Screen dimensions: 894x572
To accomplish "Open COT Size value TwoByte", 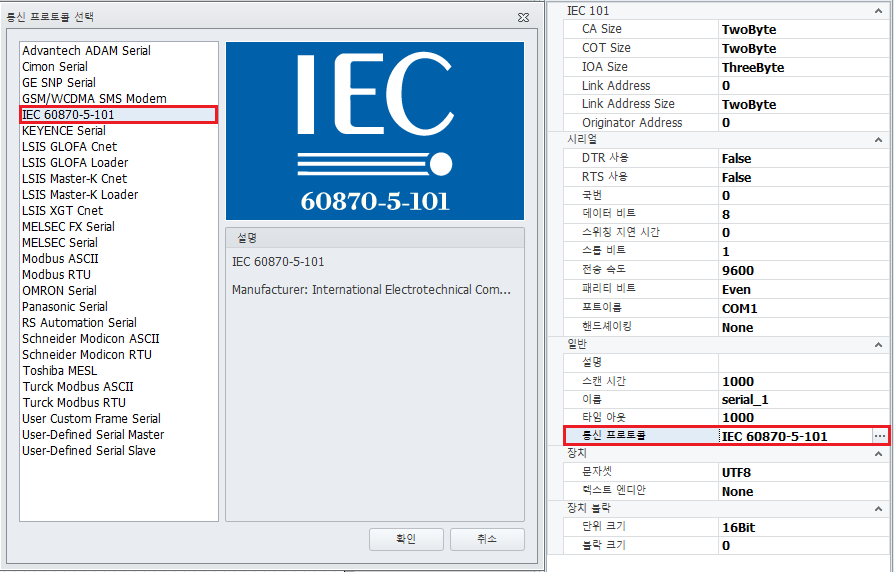I will (x=803, y=48).
